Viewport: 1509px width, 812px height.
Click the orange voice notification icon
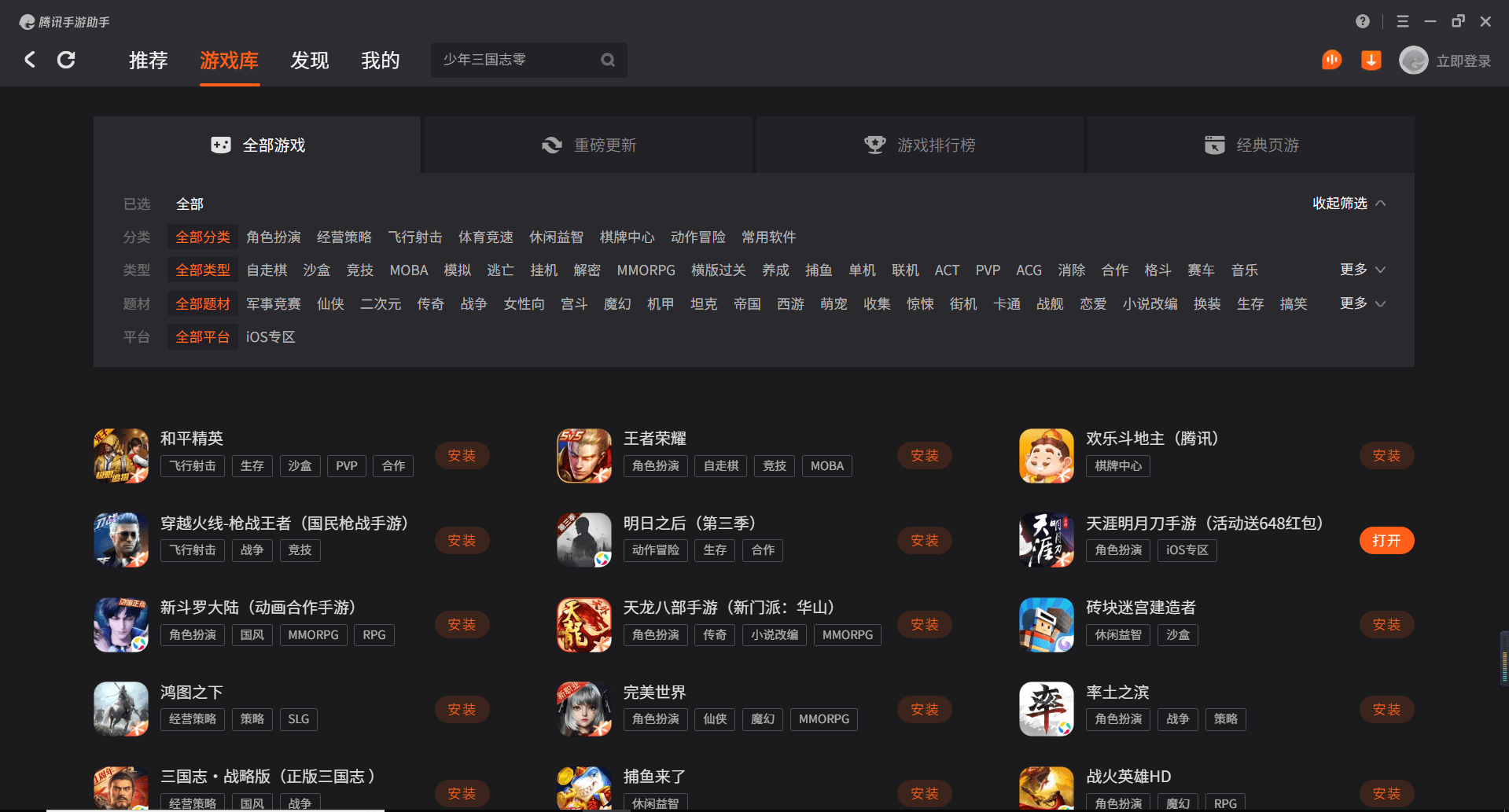pyautogui.click(x=1331, y=60)
